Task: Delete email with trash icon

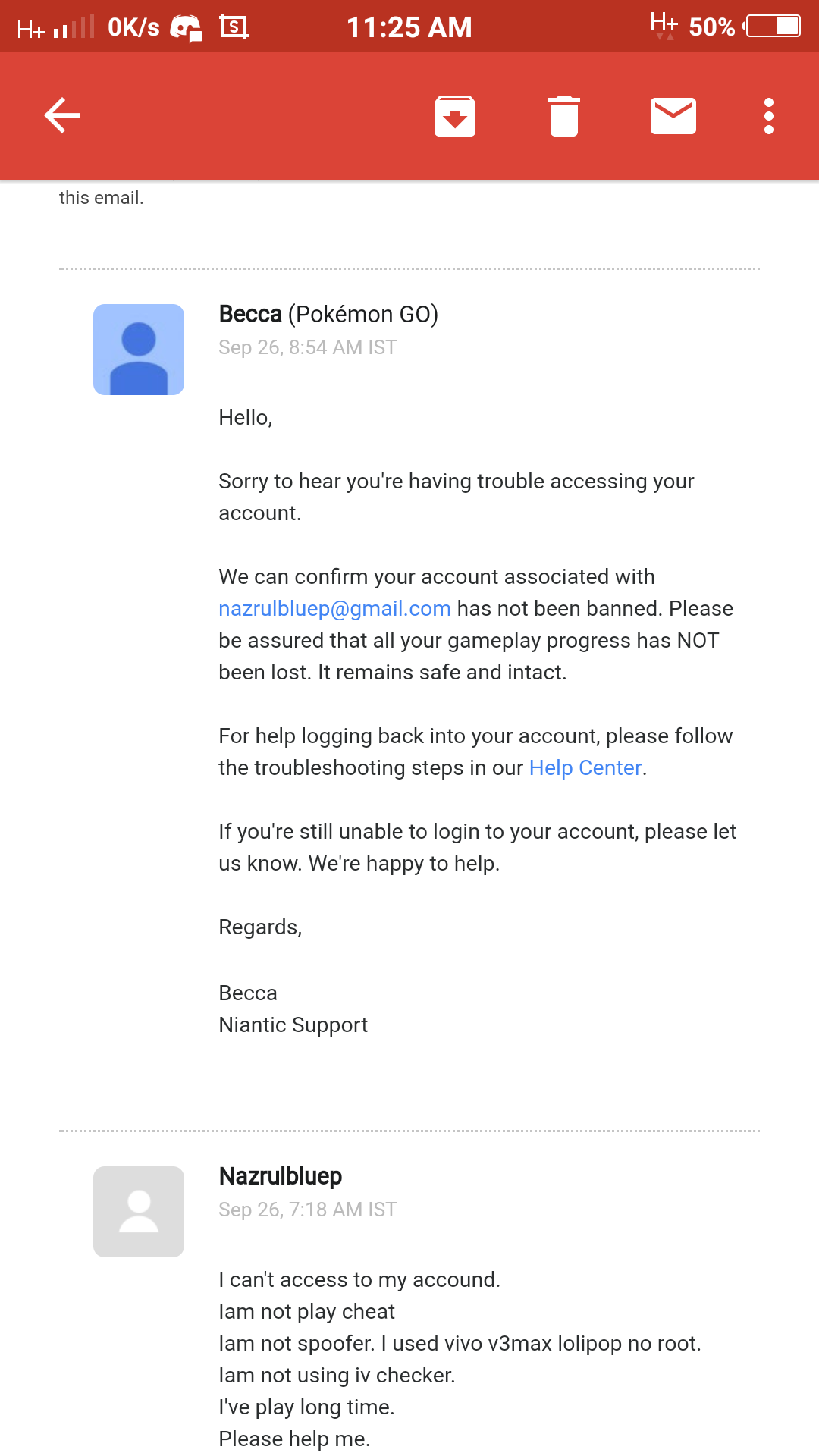Action: [x=563, y=116]
